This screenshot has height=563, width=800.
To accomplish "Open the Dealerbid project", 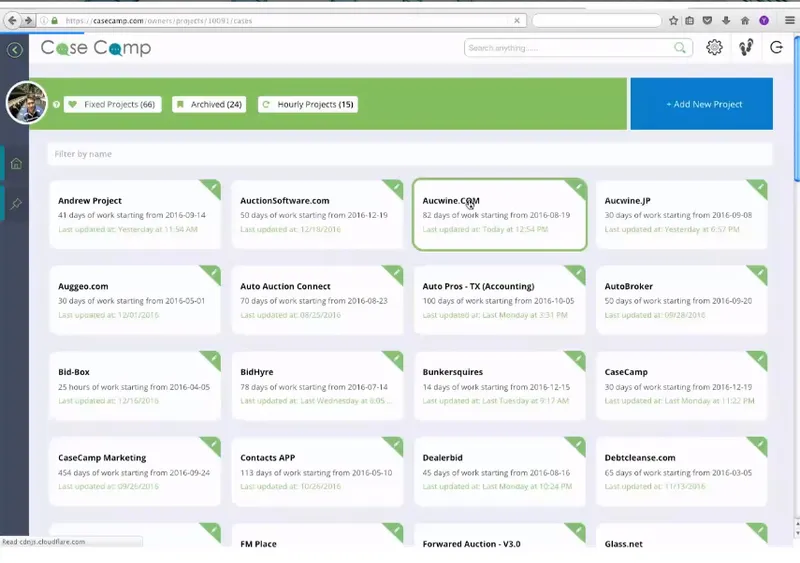I will (x=499, y=472).
